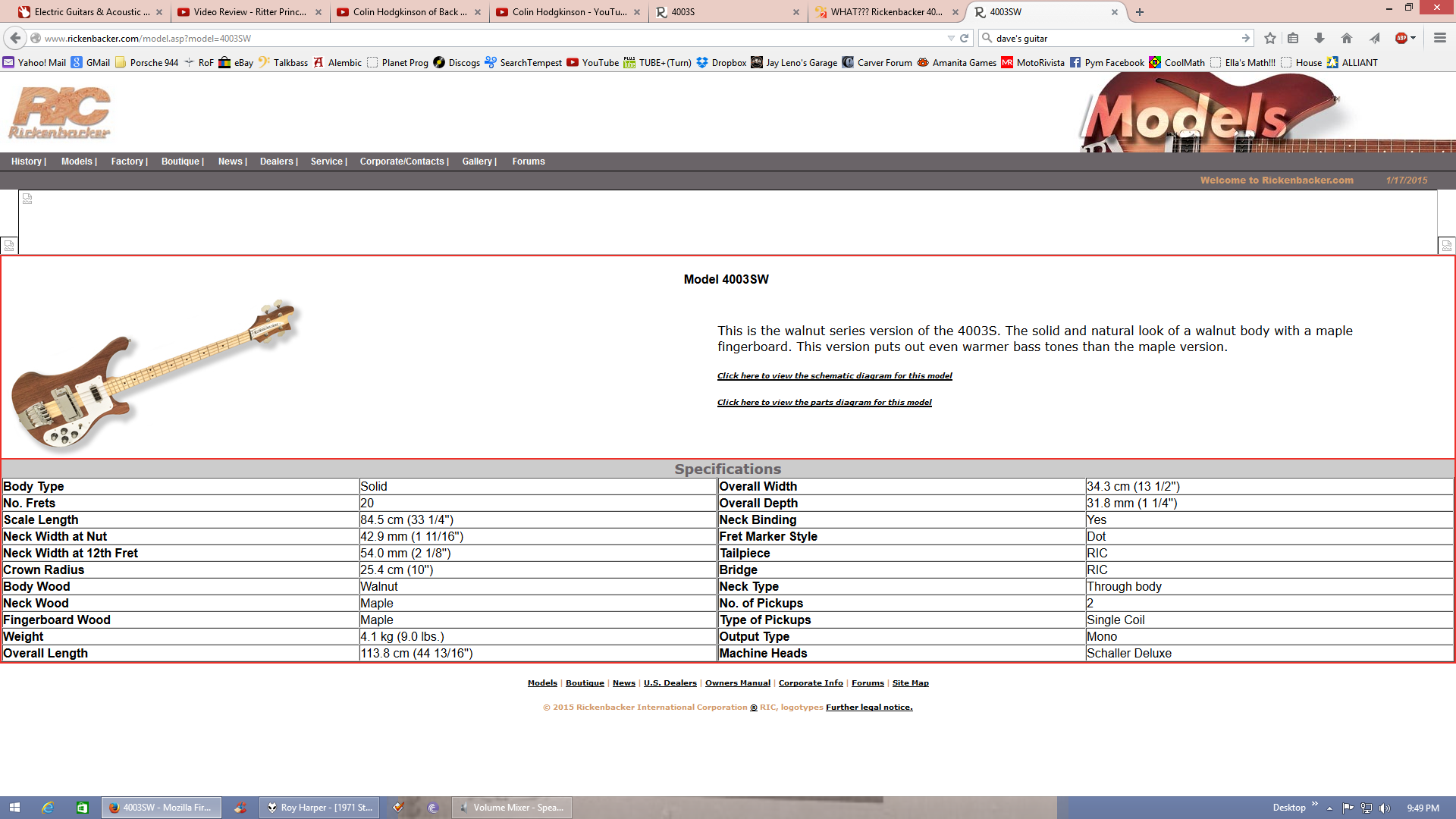Open the CoolMath bookmark
1456x819 pixels.
click(x=1177, y=63)
